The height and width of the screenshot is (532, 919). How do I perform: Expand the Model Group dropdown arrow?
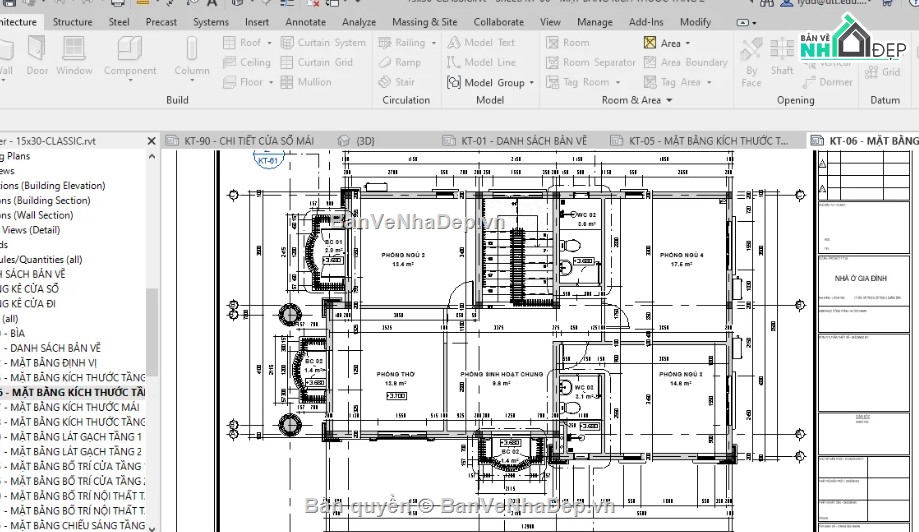pyautogui.click(x=532, y=83)
